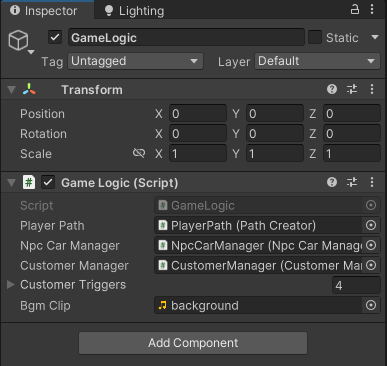Viewport: 387px width, 366px height.
Task: Open the Layer dropdown showing Default
Action: 317,61
